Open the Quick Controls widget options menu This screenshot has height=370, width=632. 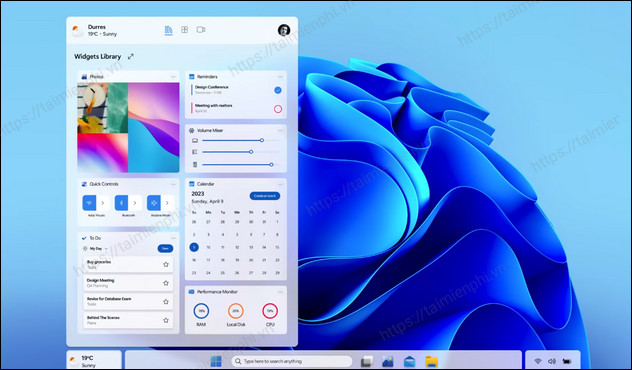(173, 184)
